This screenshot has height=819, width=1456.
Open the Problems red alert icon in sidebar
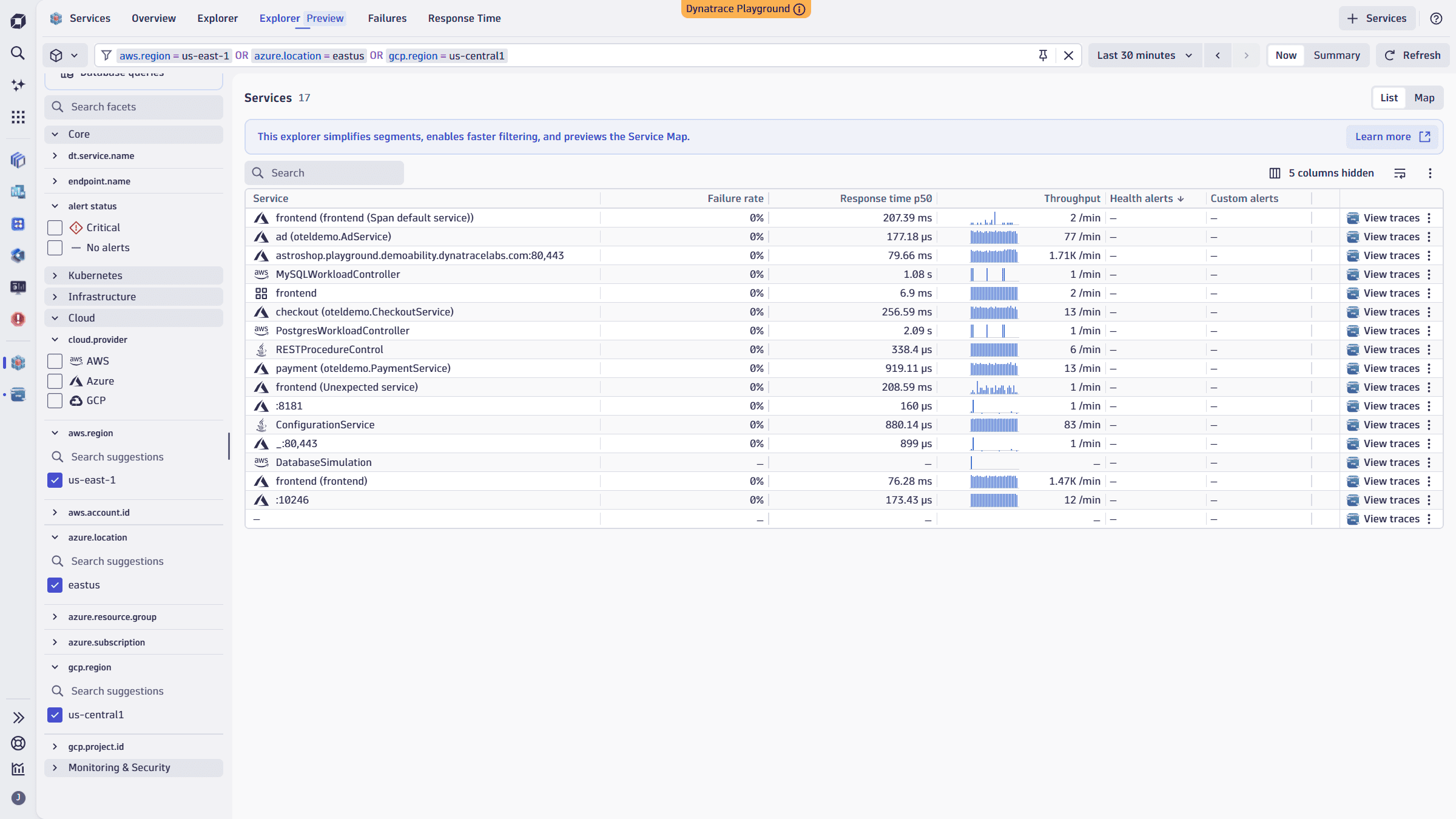point(18,319)
